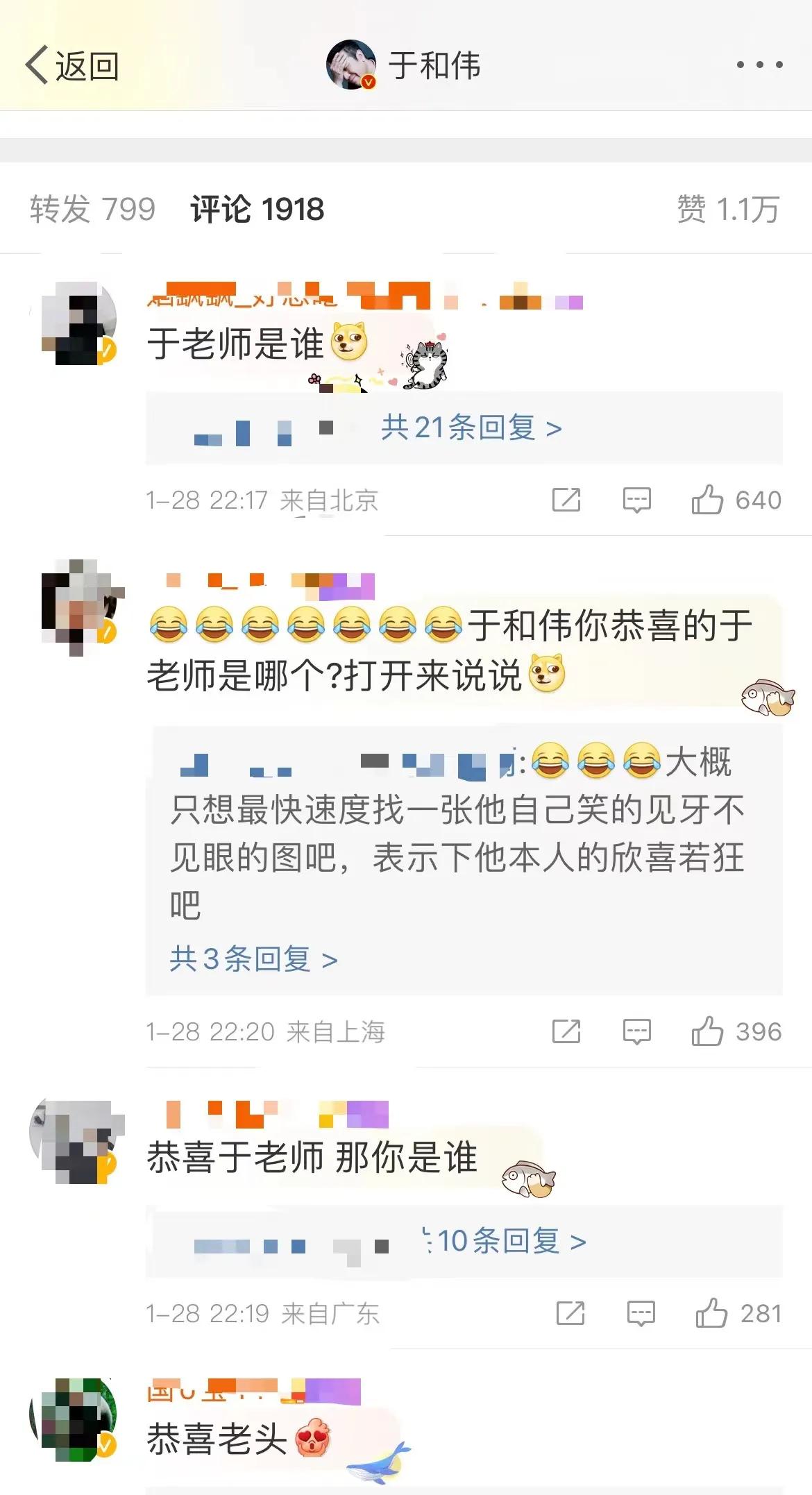The height and width of the screenshot is (1495, 812).
Task: Reply to the 22:20 Shanghai comment
Action: [x=636, y=1031]
